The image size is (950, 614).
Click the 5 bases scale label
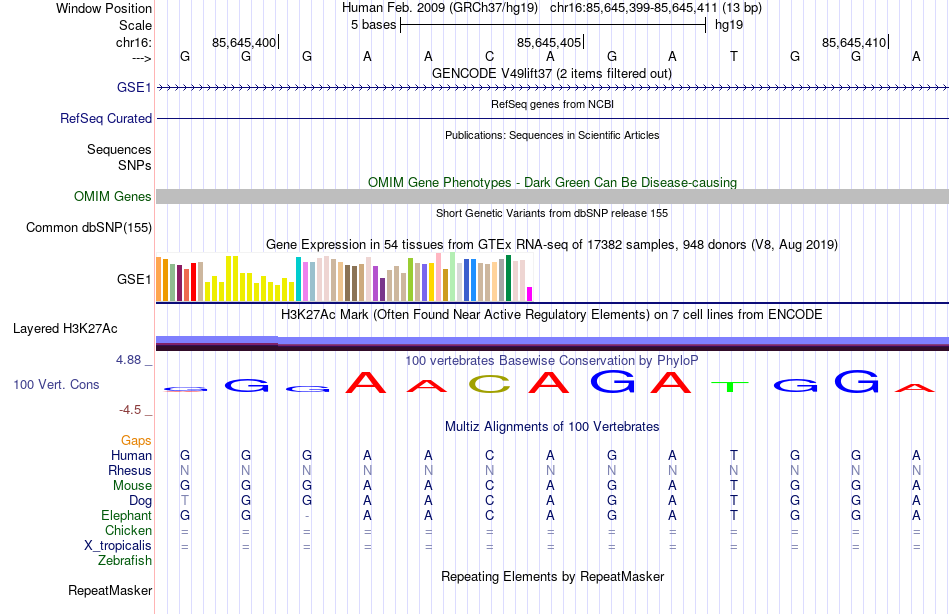point(373,25)
